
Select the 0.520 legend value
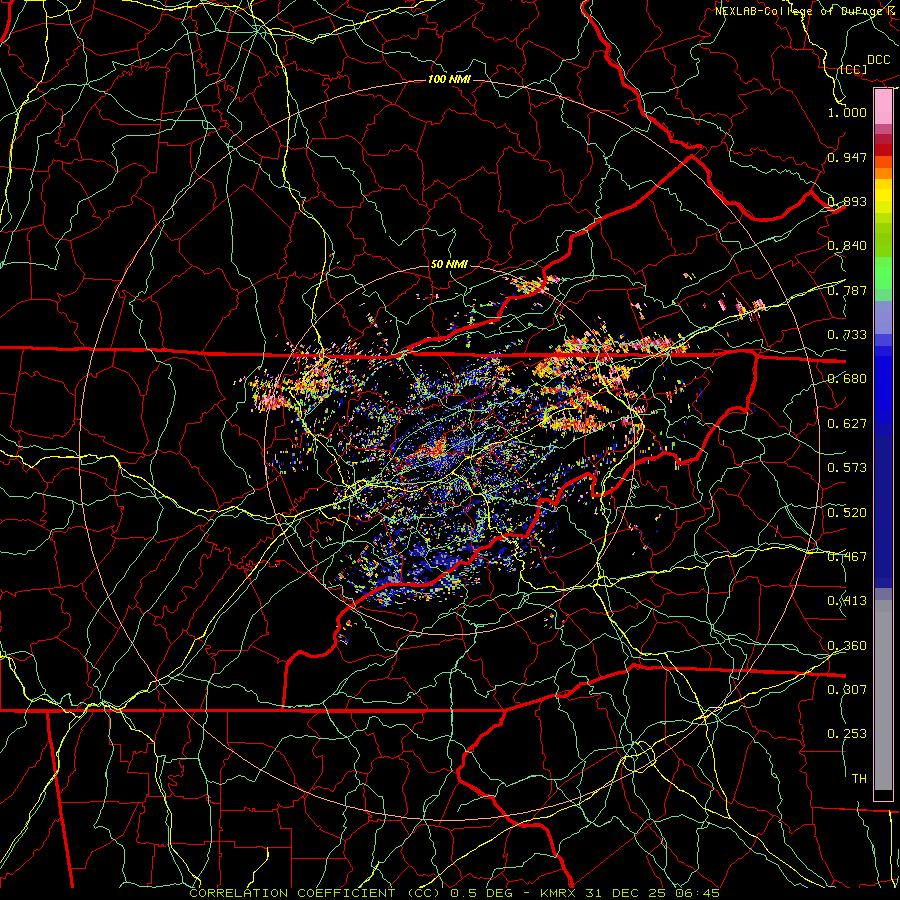click(847, 513)
